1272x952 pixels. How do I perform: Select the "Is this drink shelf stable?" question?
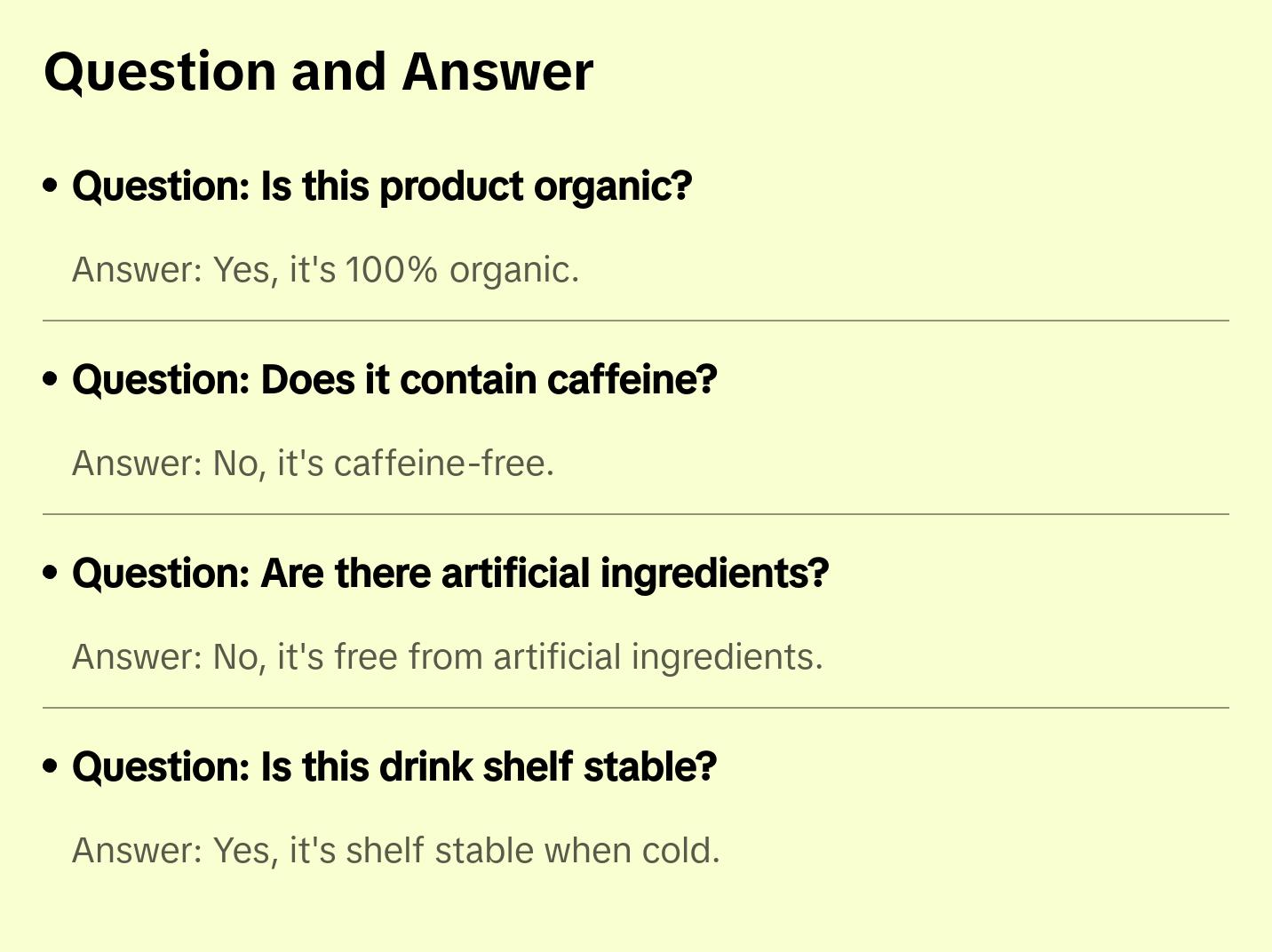[394, 767]
